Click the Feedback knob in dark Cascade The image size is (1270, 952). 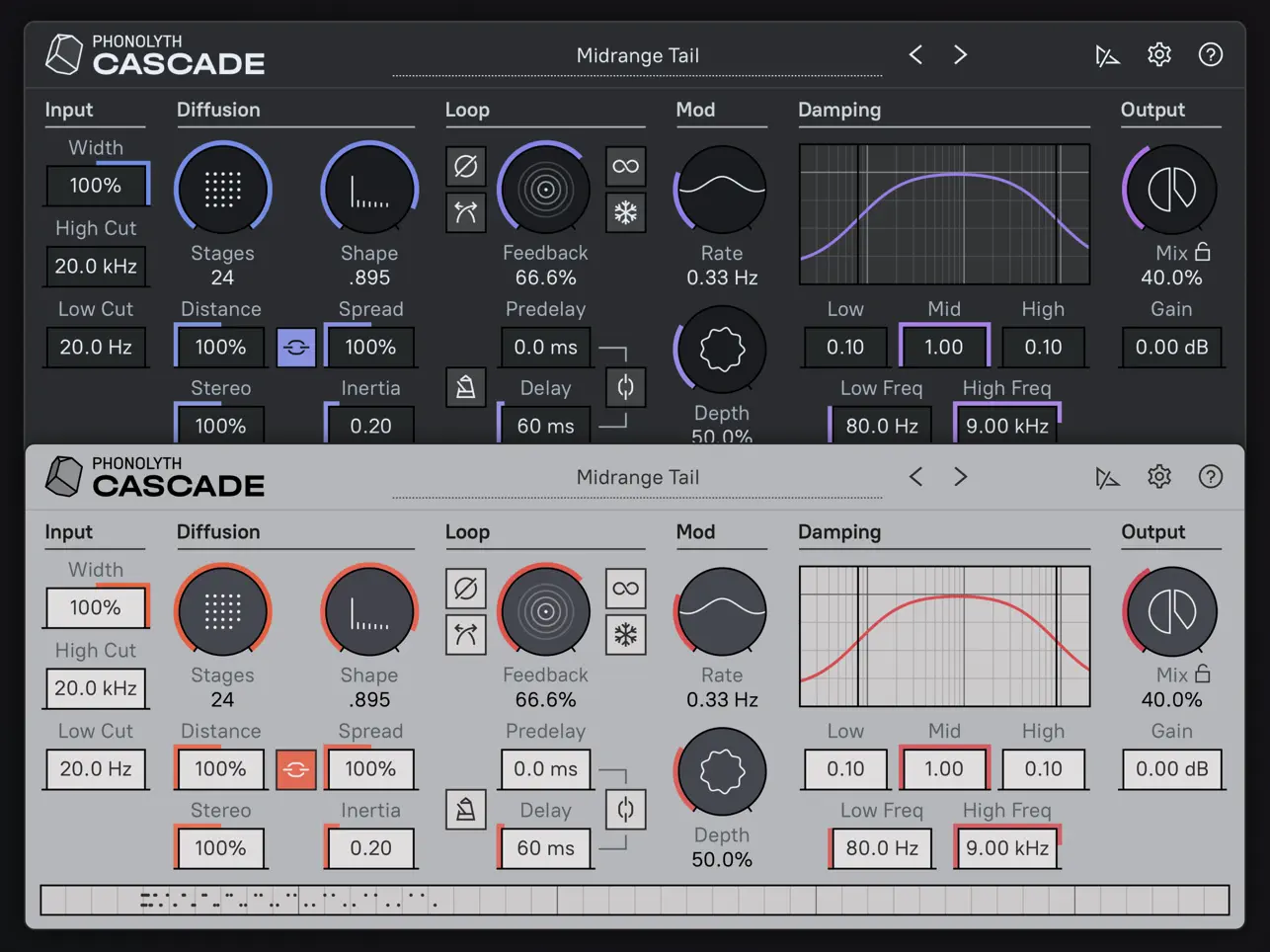[x=545, y=189]
